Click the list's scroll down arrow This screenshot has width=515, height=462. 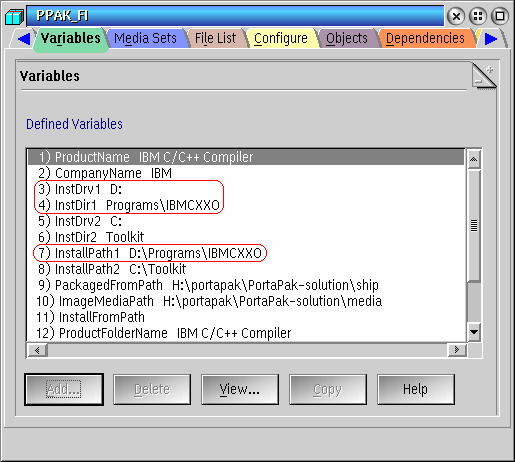(474, 332)
